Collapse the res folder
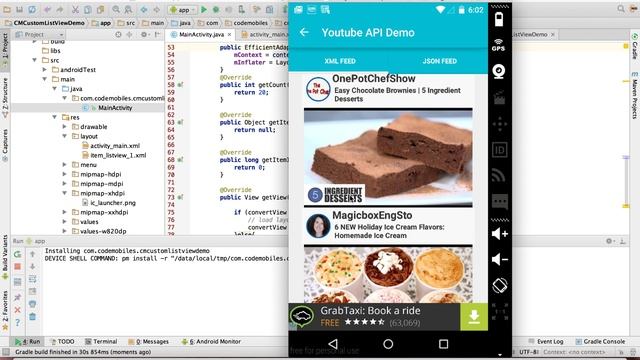Screen dimensions: 640x360 coord(54,117)
